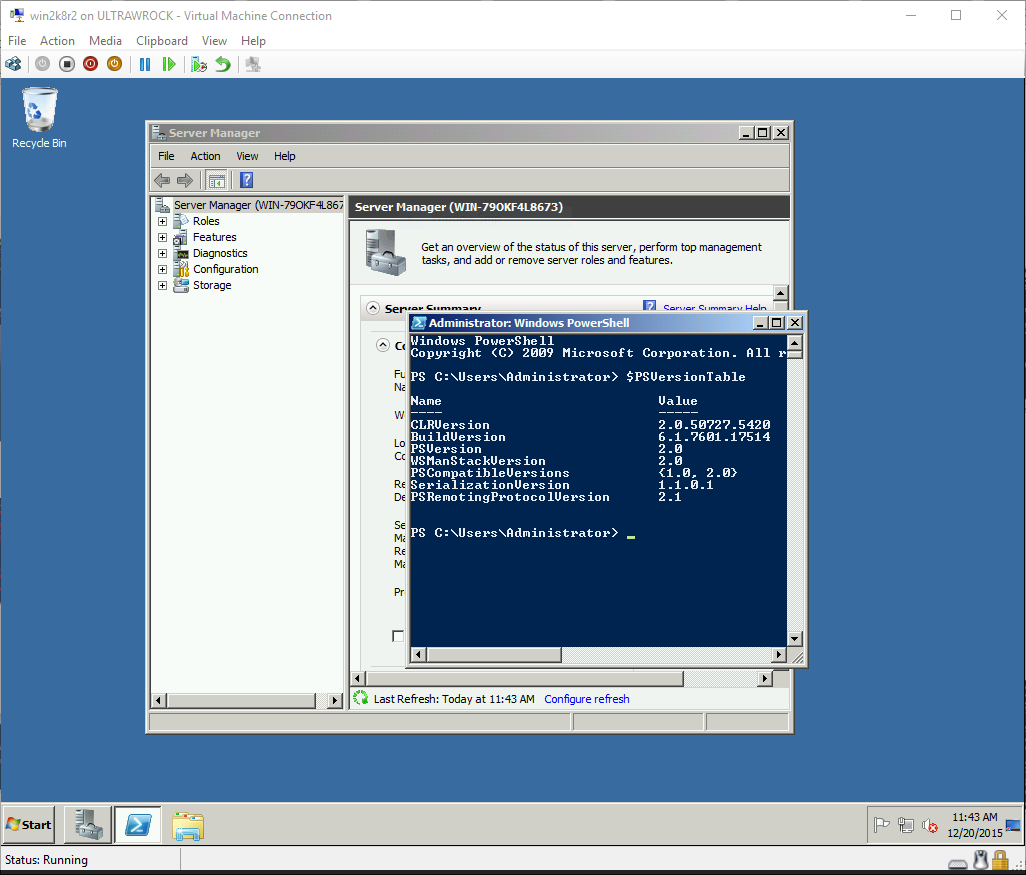Select the Roles tree item
Image resolution: width=1026 pixels, height=875 pixels.
point(206,221)
